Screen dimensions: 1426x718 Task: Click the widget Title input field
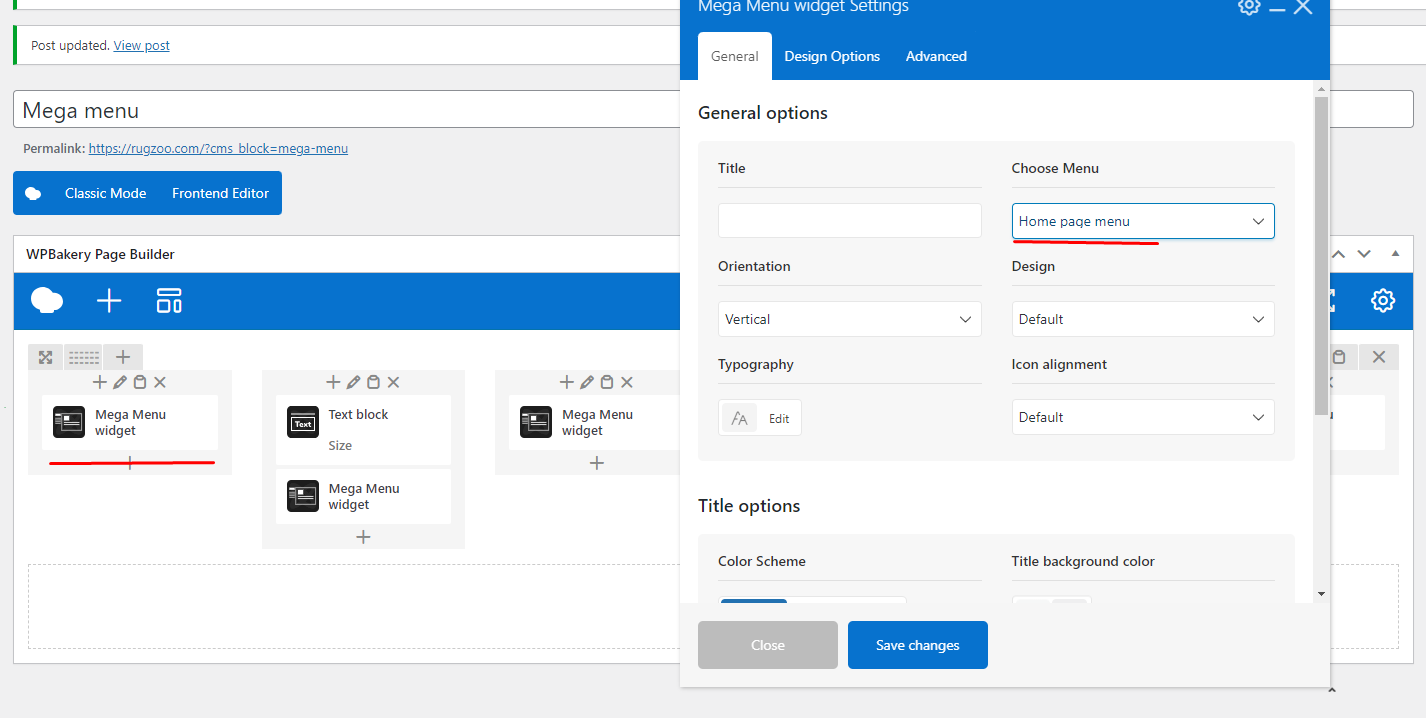point(850,221)
